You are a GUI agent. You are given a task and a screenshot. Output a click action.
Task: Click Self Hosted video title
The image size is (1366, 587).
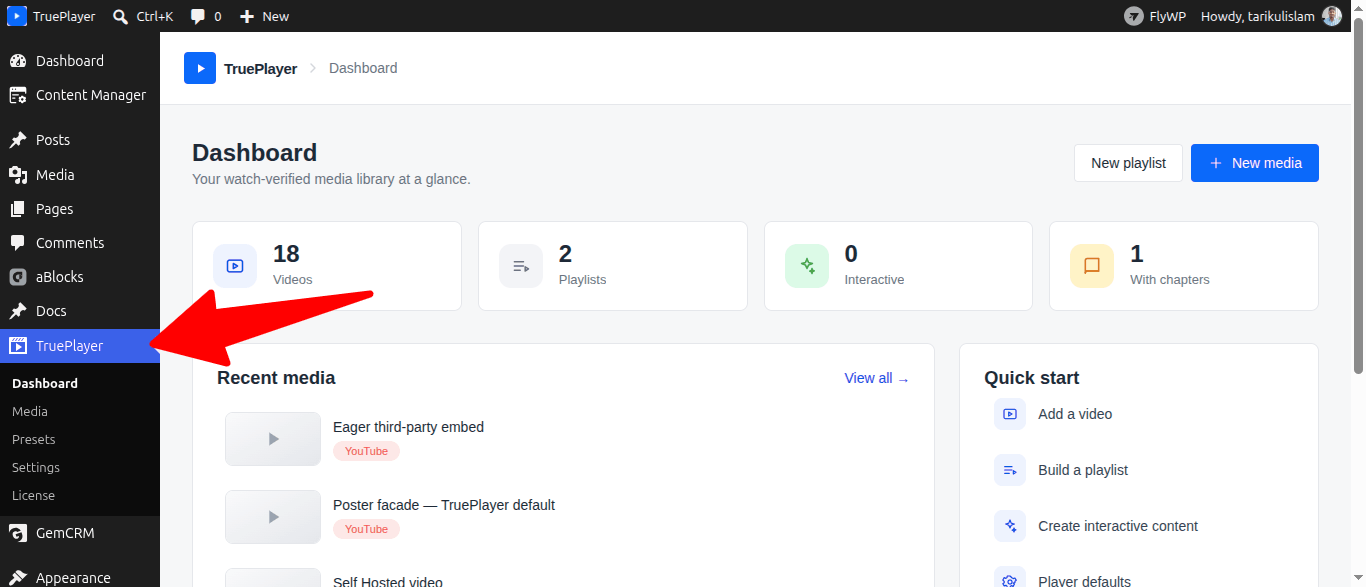(x=388, y=581)
